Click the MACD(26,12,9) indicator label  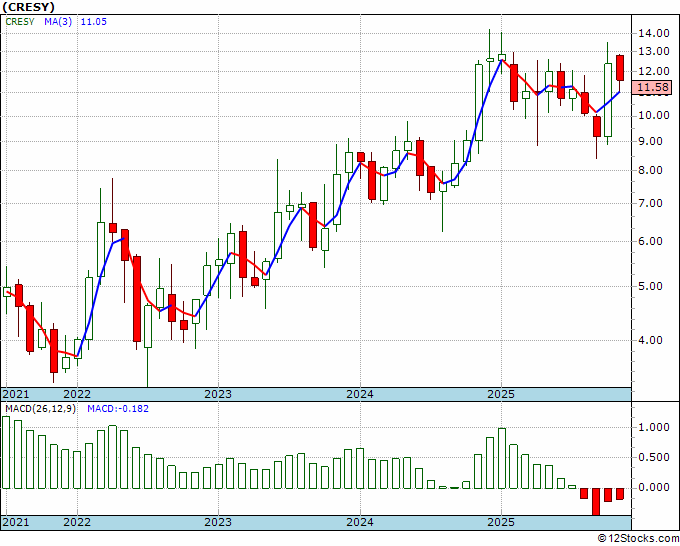point(40,409)
